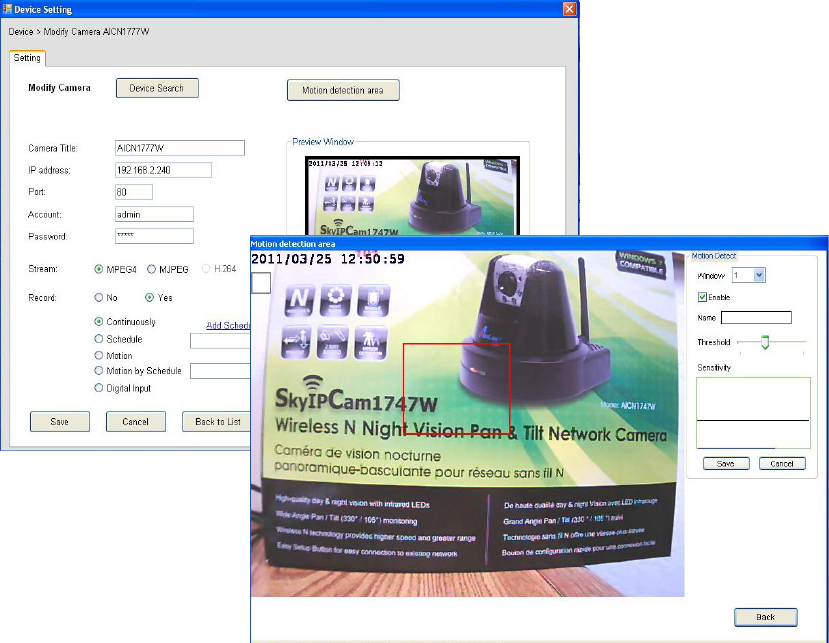
Task: Click the Device Search button
Action: tap(157, 88)
